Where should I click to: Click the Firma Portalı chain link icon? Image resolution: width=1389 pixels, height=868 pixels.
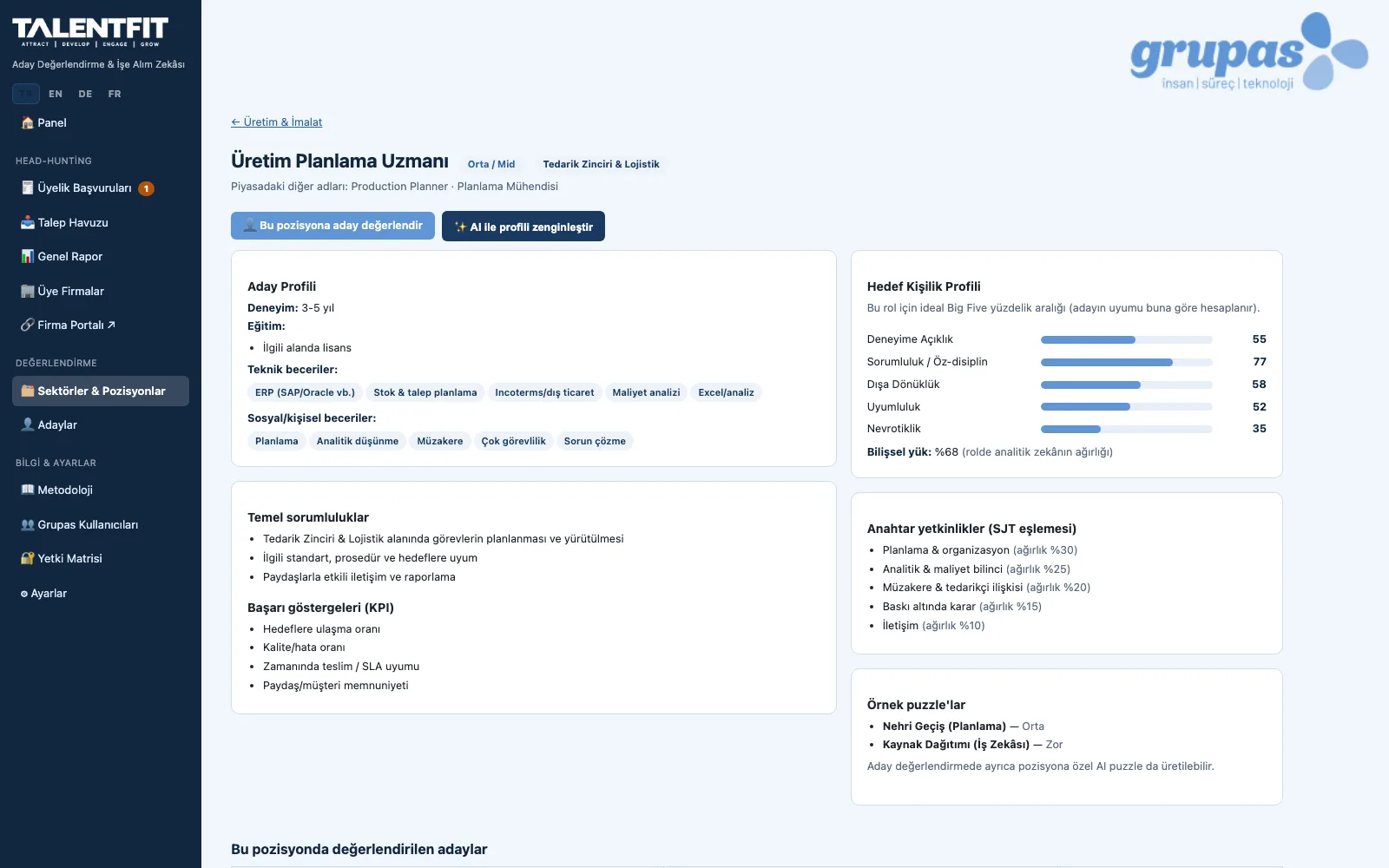pyautogui.click(x=28, y=325)
